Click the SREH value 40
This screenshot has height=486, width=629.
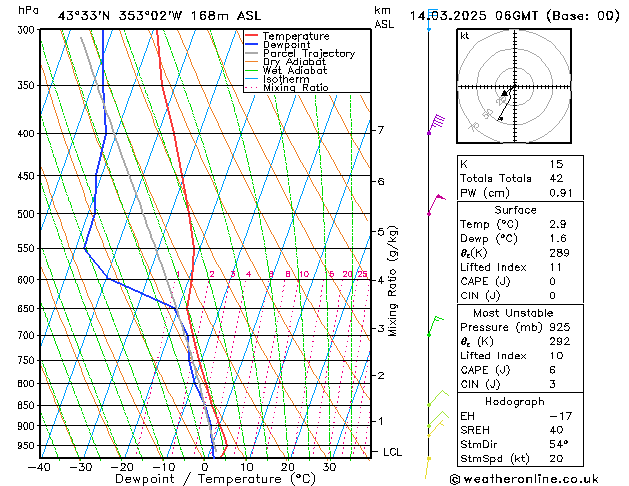(556, 430)
